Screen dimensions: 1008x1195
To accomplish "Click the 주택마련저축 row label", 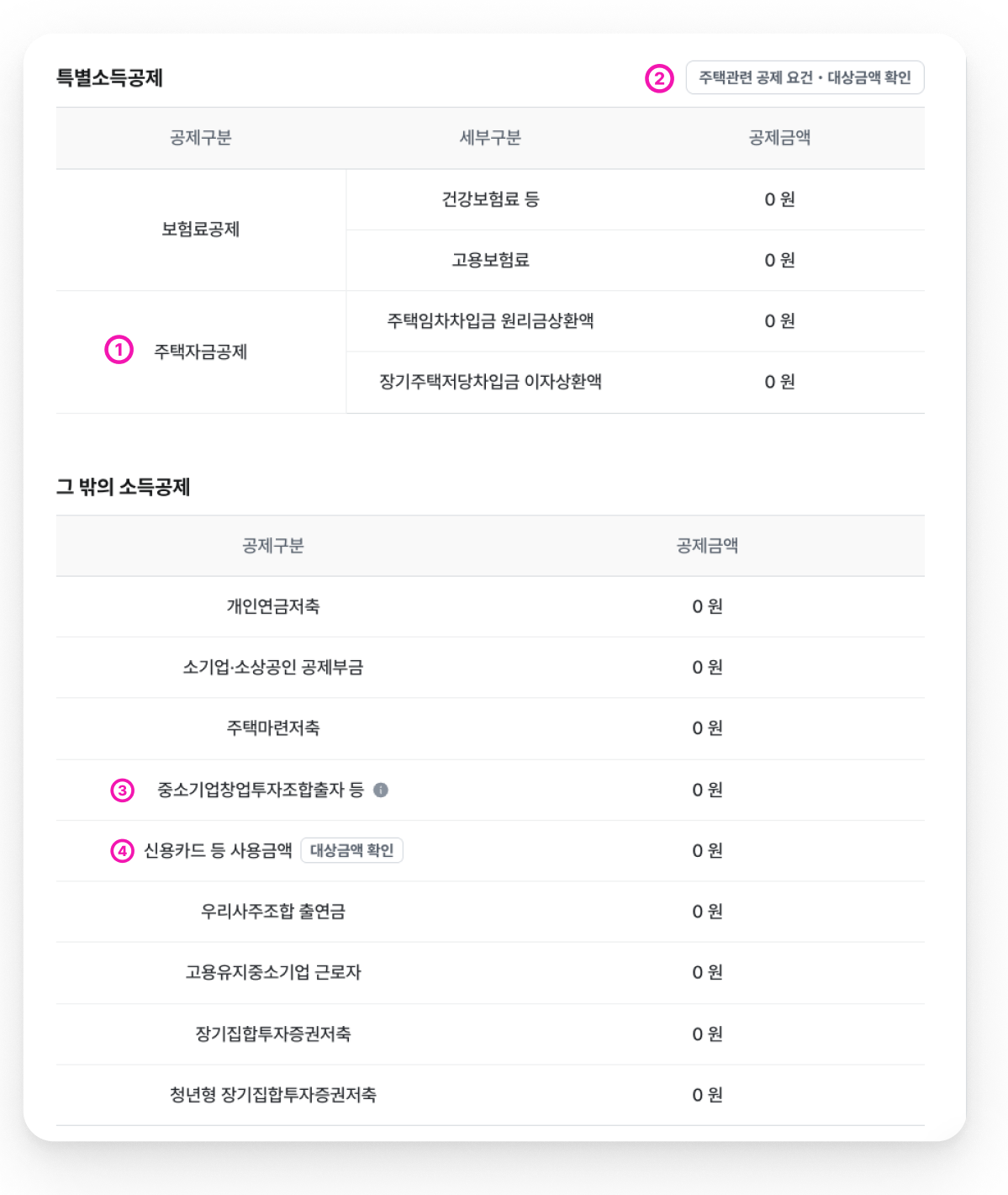I will (273, 727).
